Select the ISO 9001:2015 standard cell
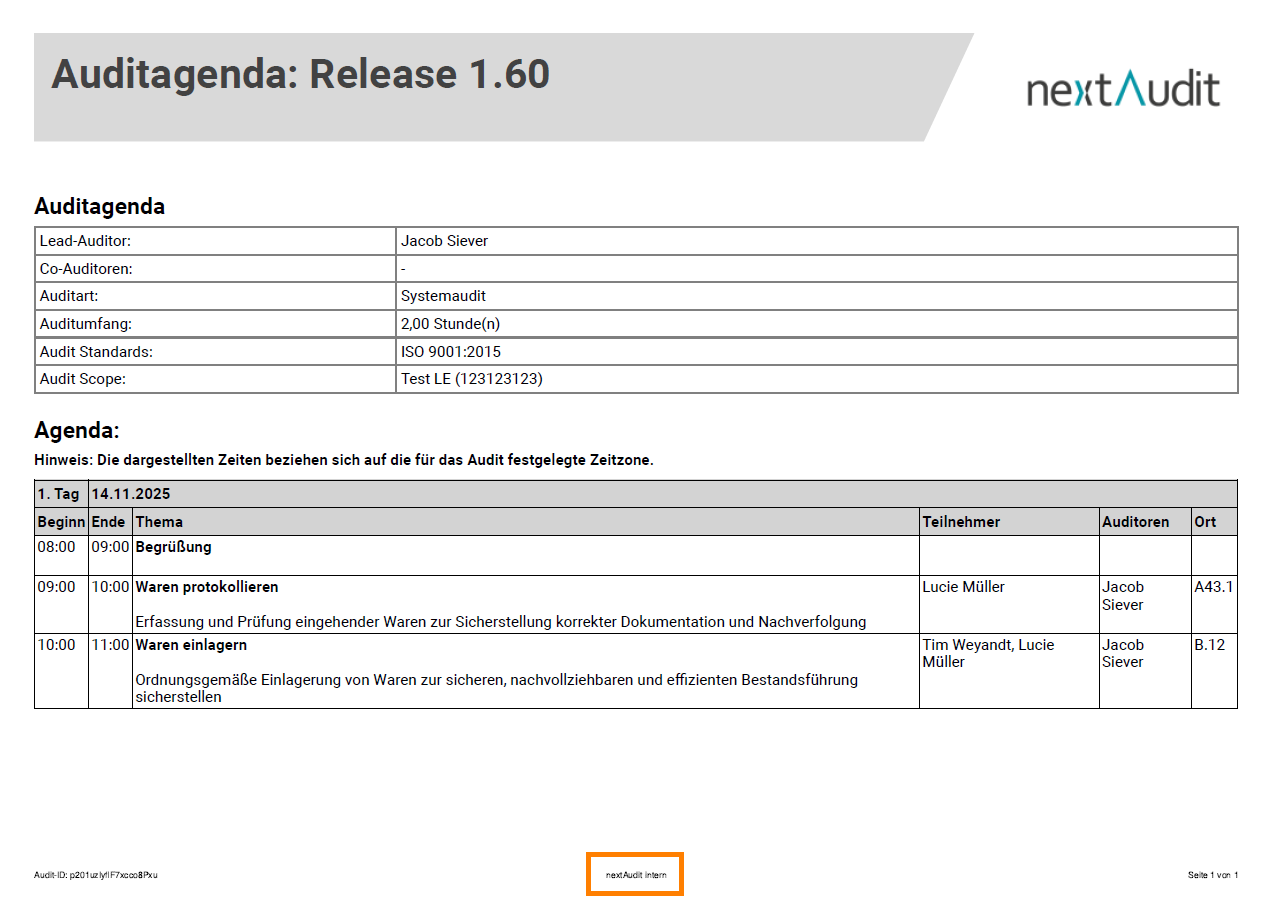The image size is (1274, 897). 451,352
